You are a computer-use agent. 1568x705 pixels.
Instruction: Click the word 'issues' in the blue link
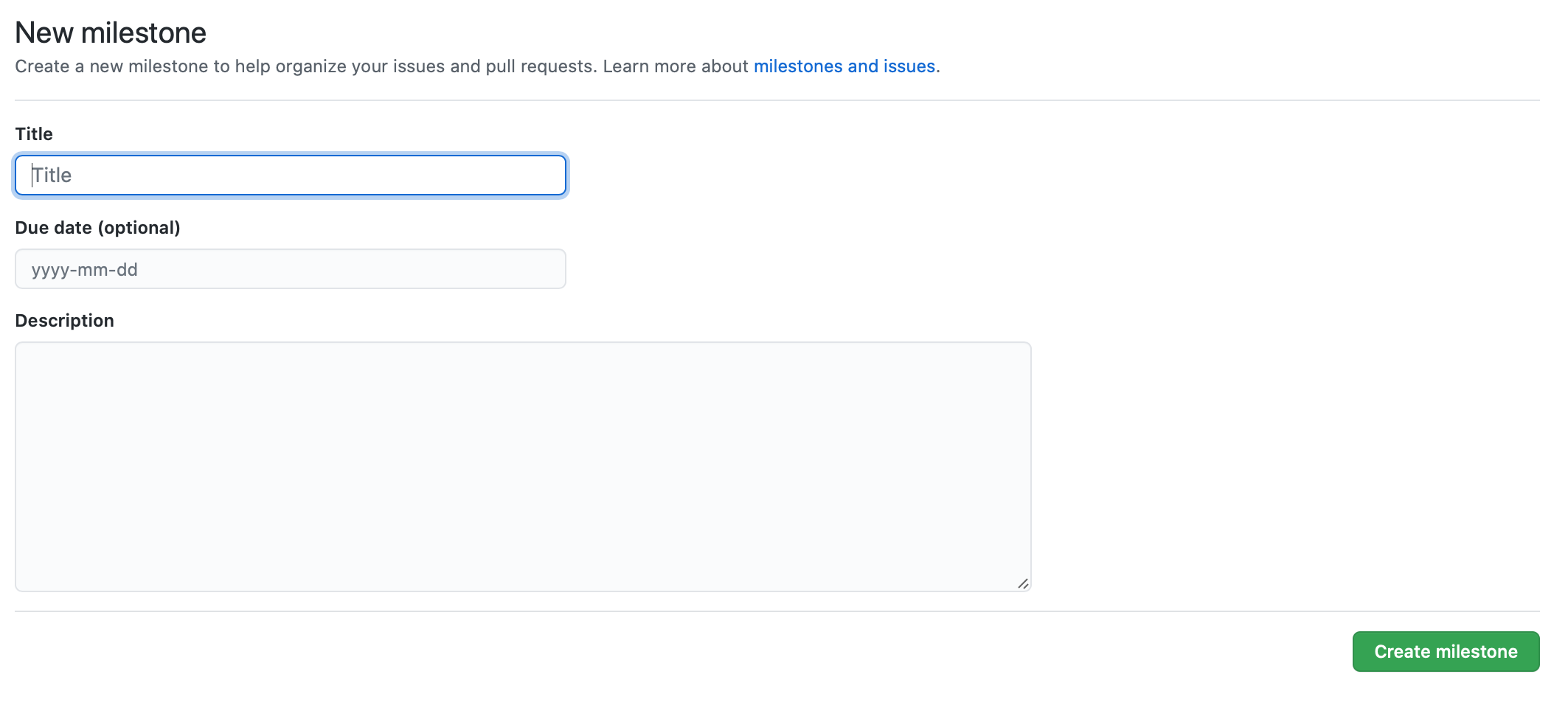tap(909, 66)
